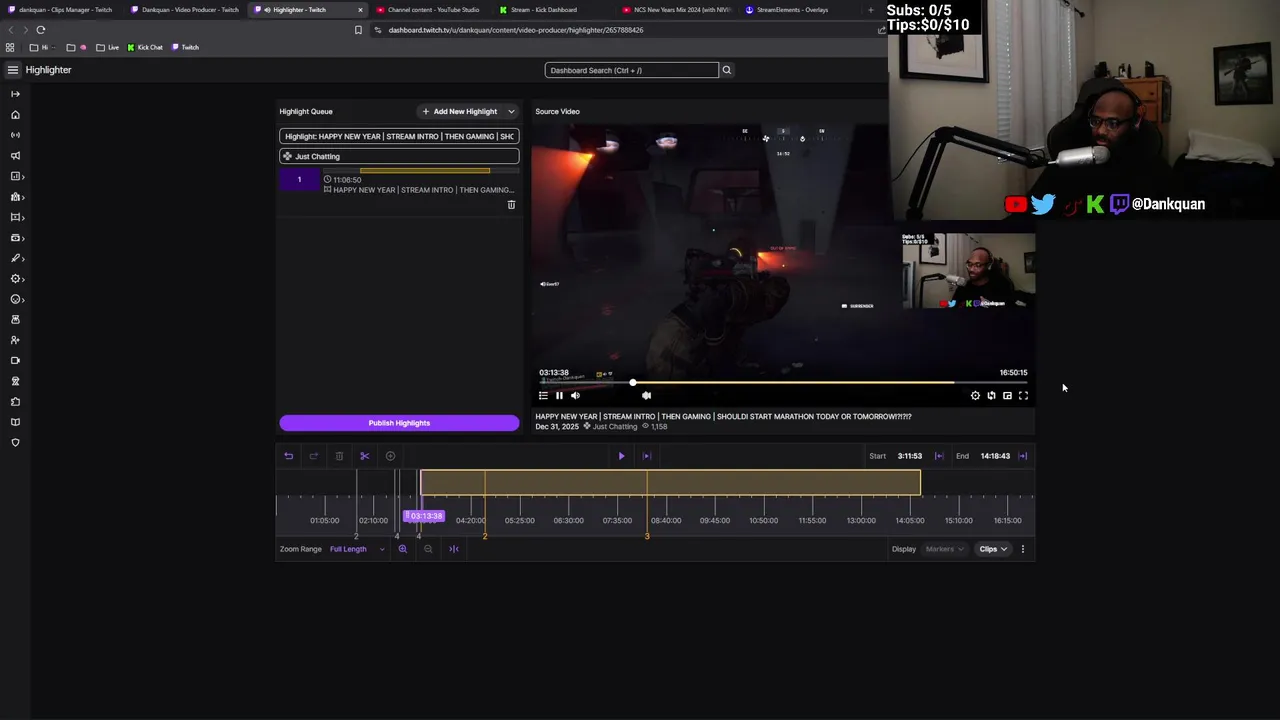Image resolution: width=1280 pixels, height=720 pixels.
Task: Open the Stream Manager broadcast icon
Action: 15,135
